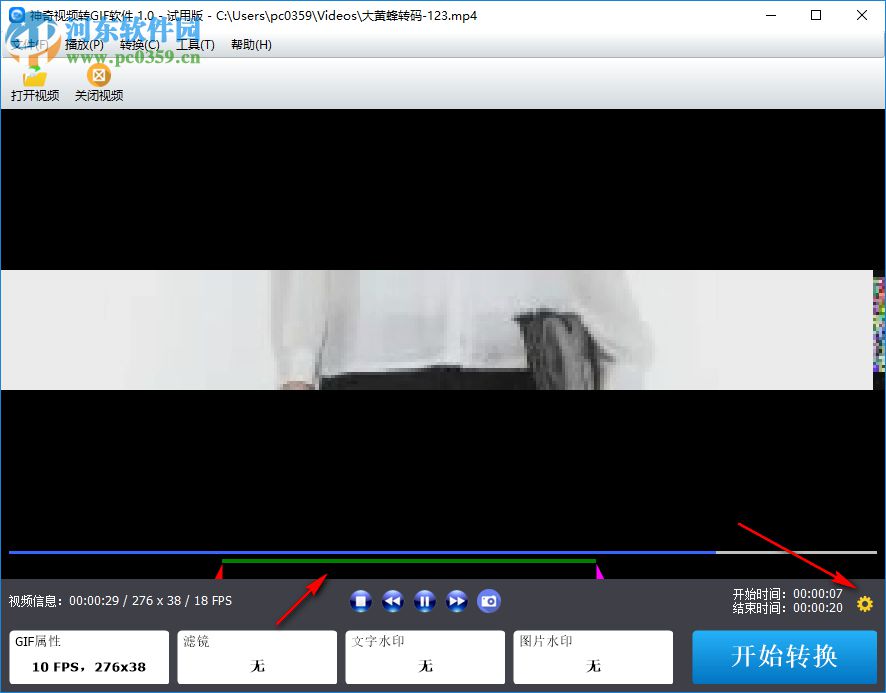This screenshot has height=693, width=886.
Task: Select the red start-time marker
Action: [x=219, y=571]
